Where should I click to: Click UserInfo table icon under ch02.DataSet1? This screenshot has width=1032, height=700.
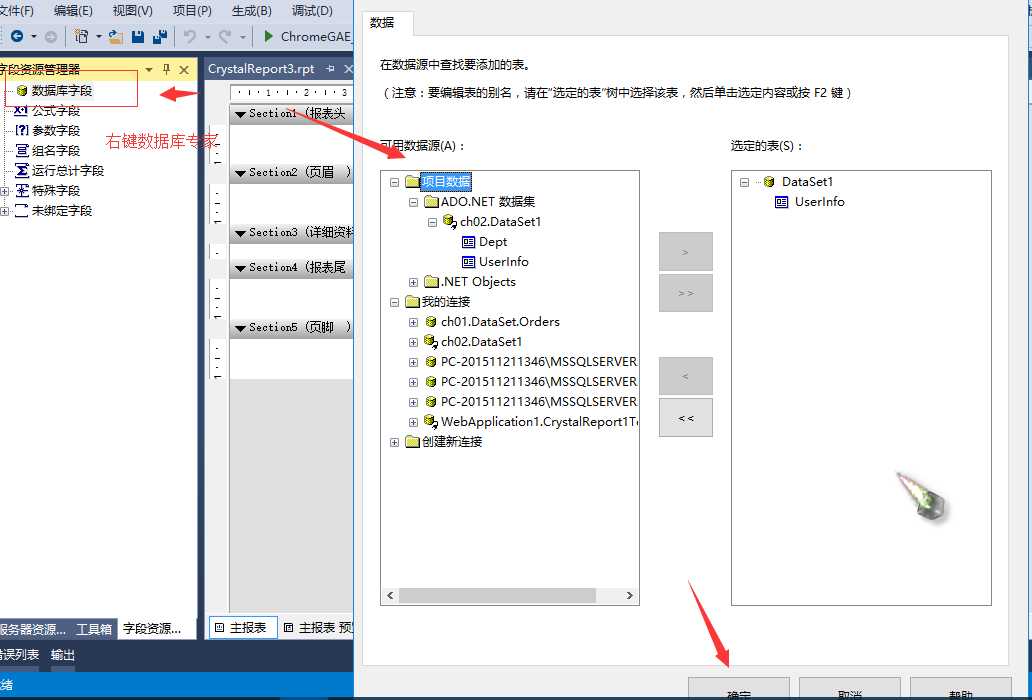pyautogui.click(x=469, y=262)
